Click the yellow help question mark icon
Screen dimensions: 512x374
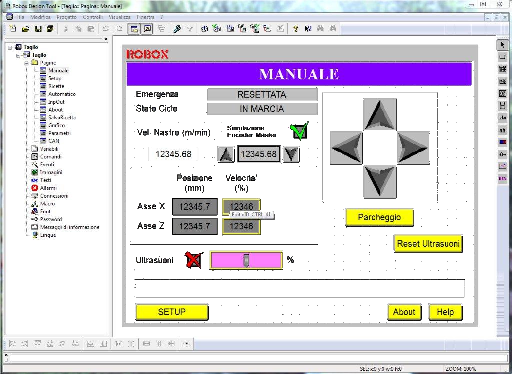coord(295,29)
